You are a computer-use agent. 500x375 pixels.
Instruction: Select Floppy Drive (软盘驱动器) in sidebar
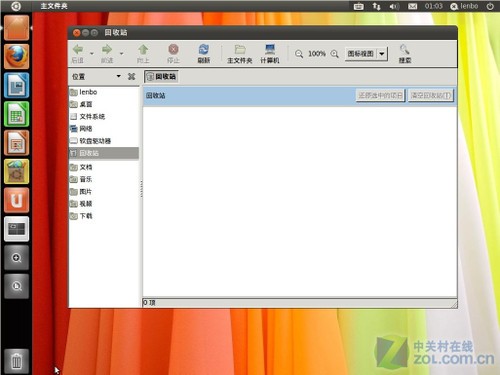[104, 141]
